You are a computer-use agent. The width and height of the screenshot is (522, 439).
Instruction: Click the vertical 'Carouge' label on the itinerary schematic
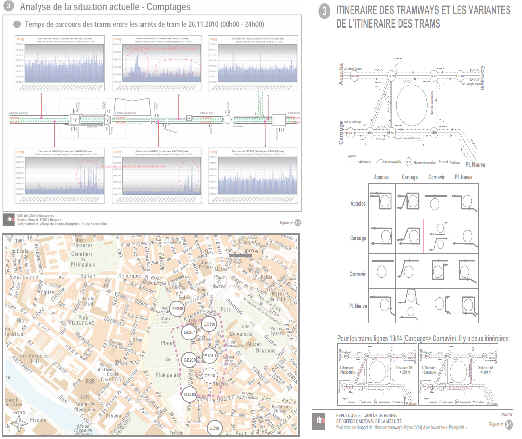[341, 133]
